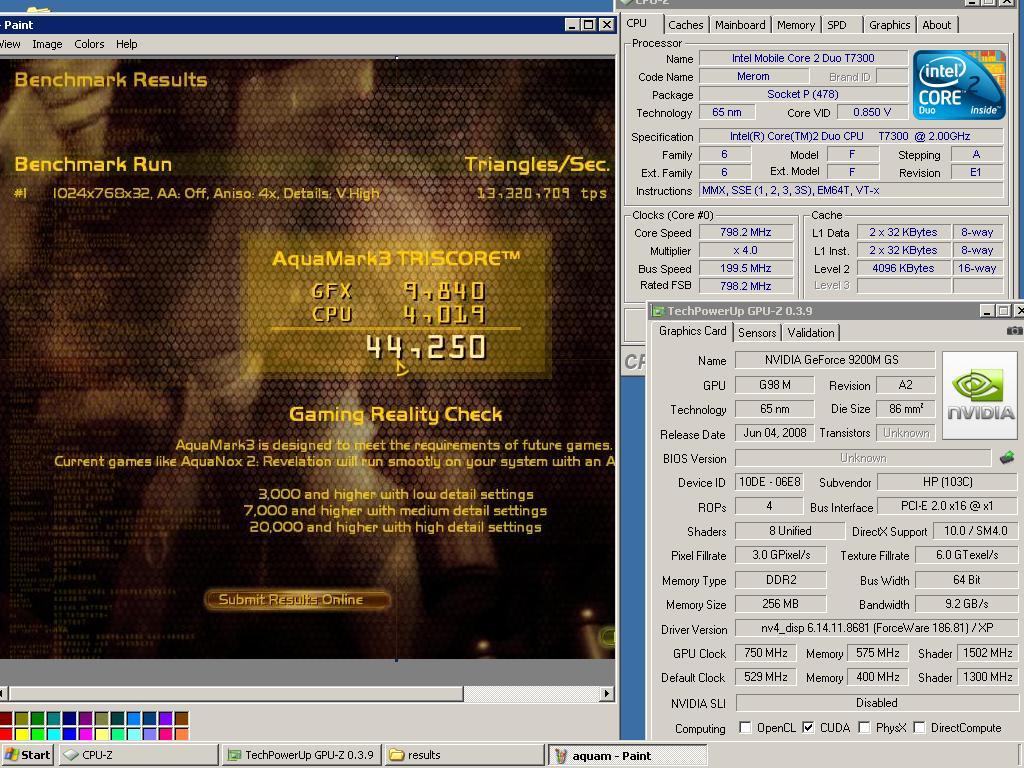Pick the dark olive color swatch

click(22, 718)
